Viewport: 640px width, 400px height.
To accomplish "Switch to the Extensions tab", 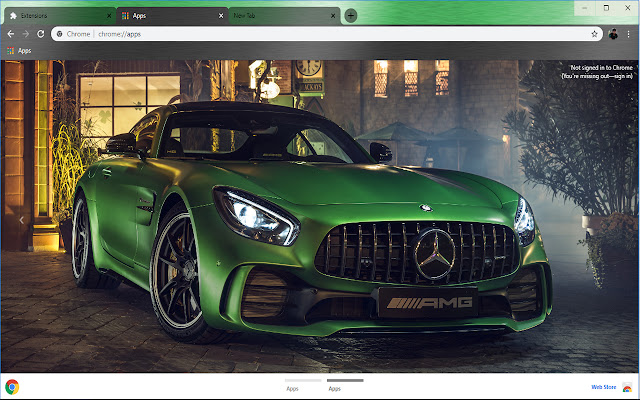I will coord(60,16).
